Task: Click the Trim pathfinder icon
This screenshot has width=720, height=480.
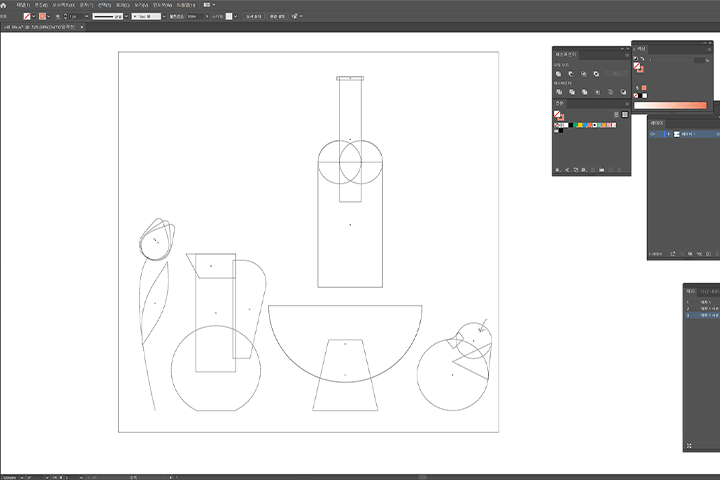Action: click(572, 92)
